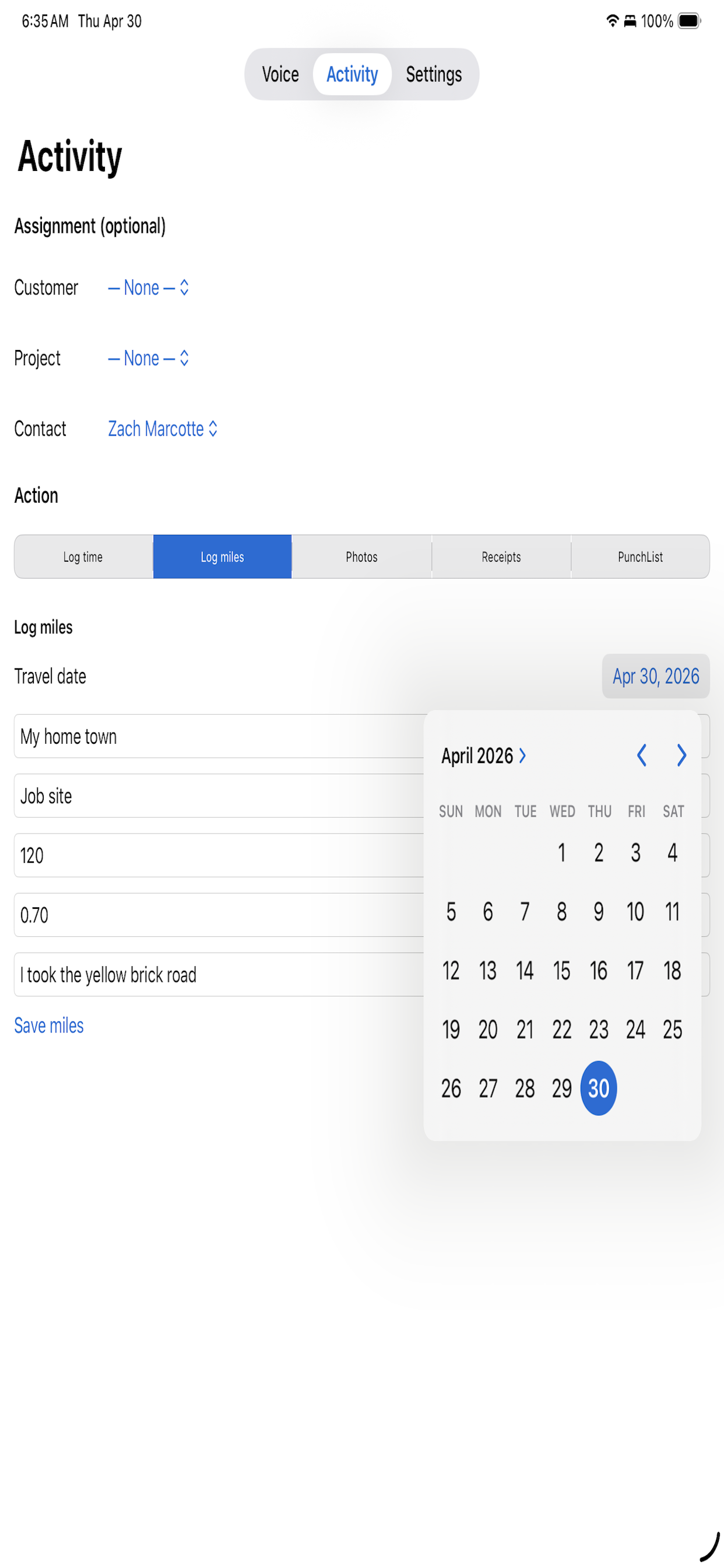Pick April 27 in calendar
This screenshot has width=724, height=1568.
click(x=488, y=1088)
